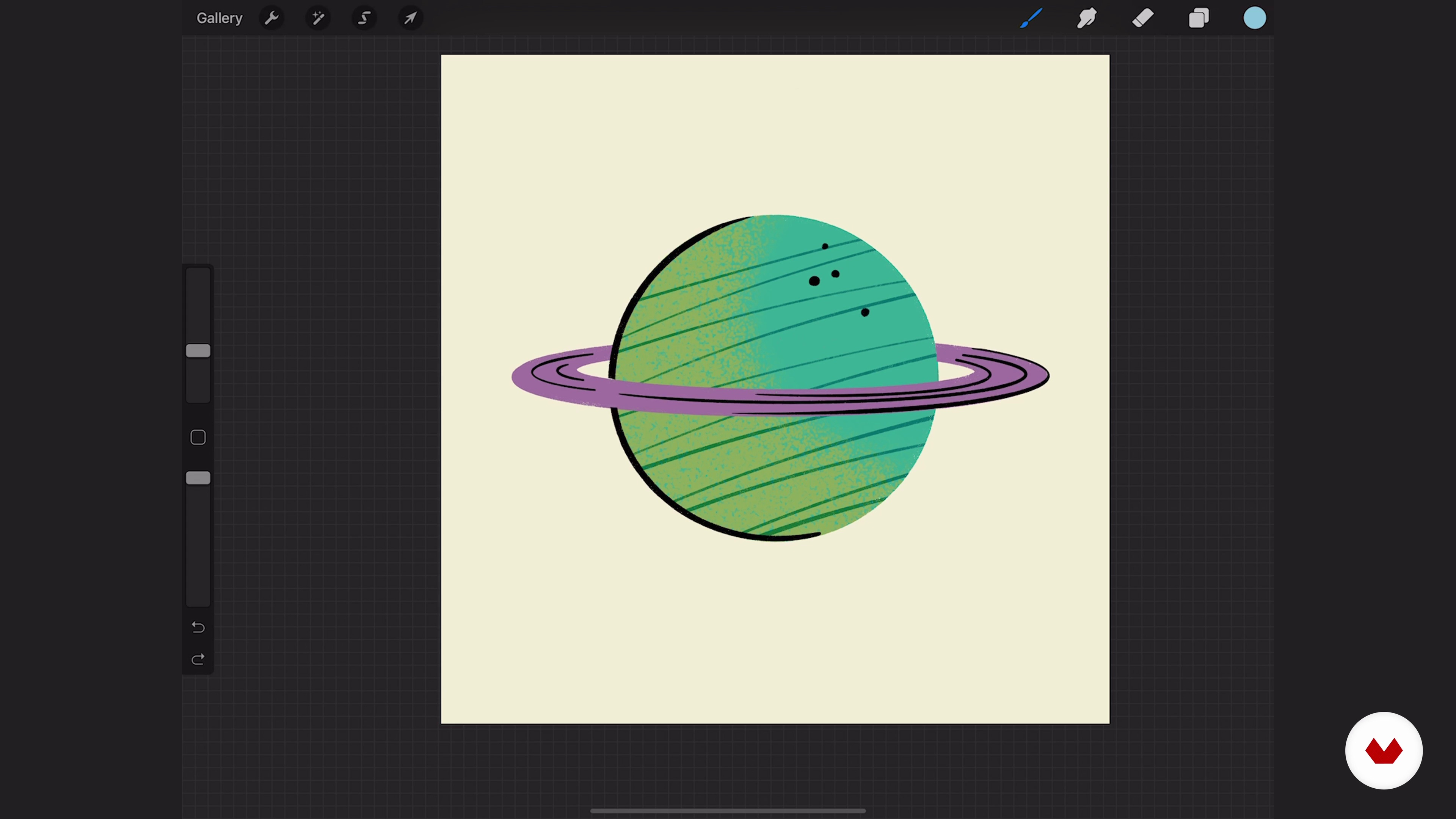Select the Eraser tool
Image resolution: width=1456 pixels, height=819 pixels.
tap(1143, 18)
